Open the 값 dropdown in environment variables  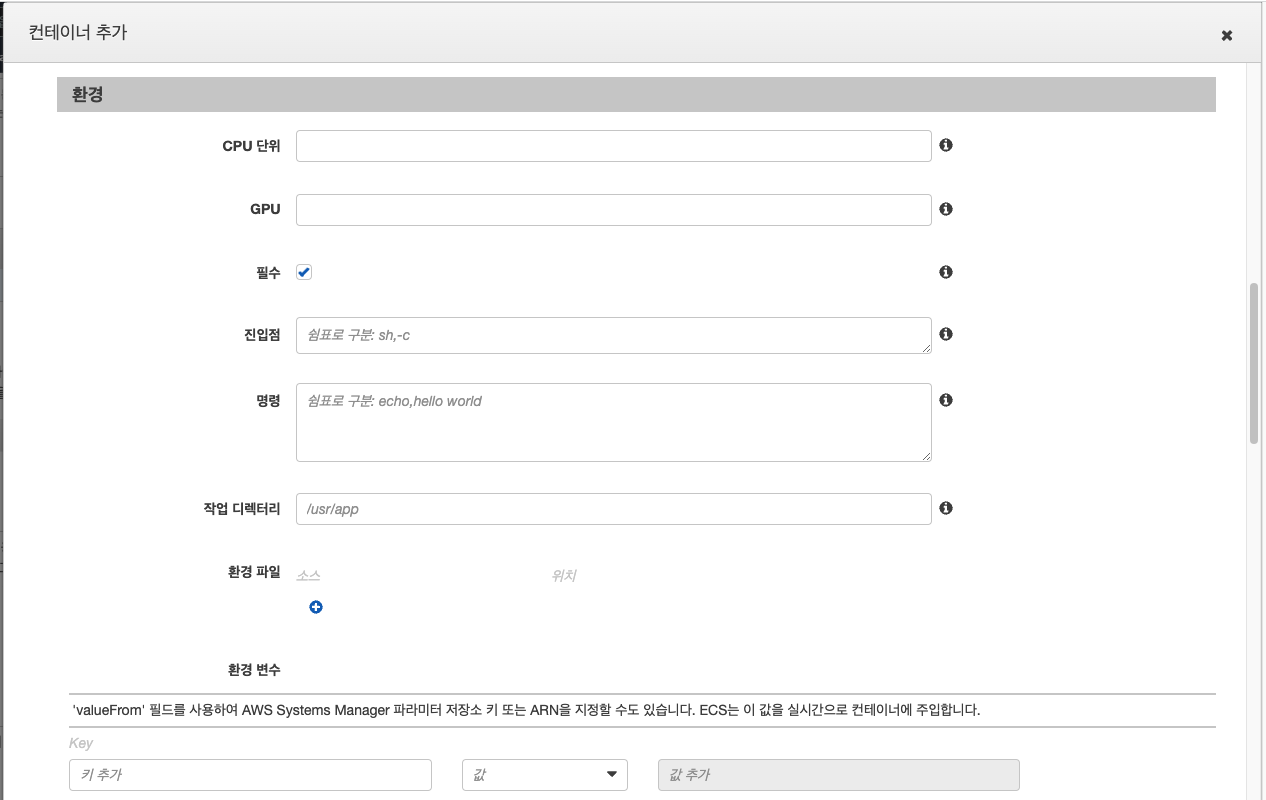(x=544, y=774)
